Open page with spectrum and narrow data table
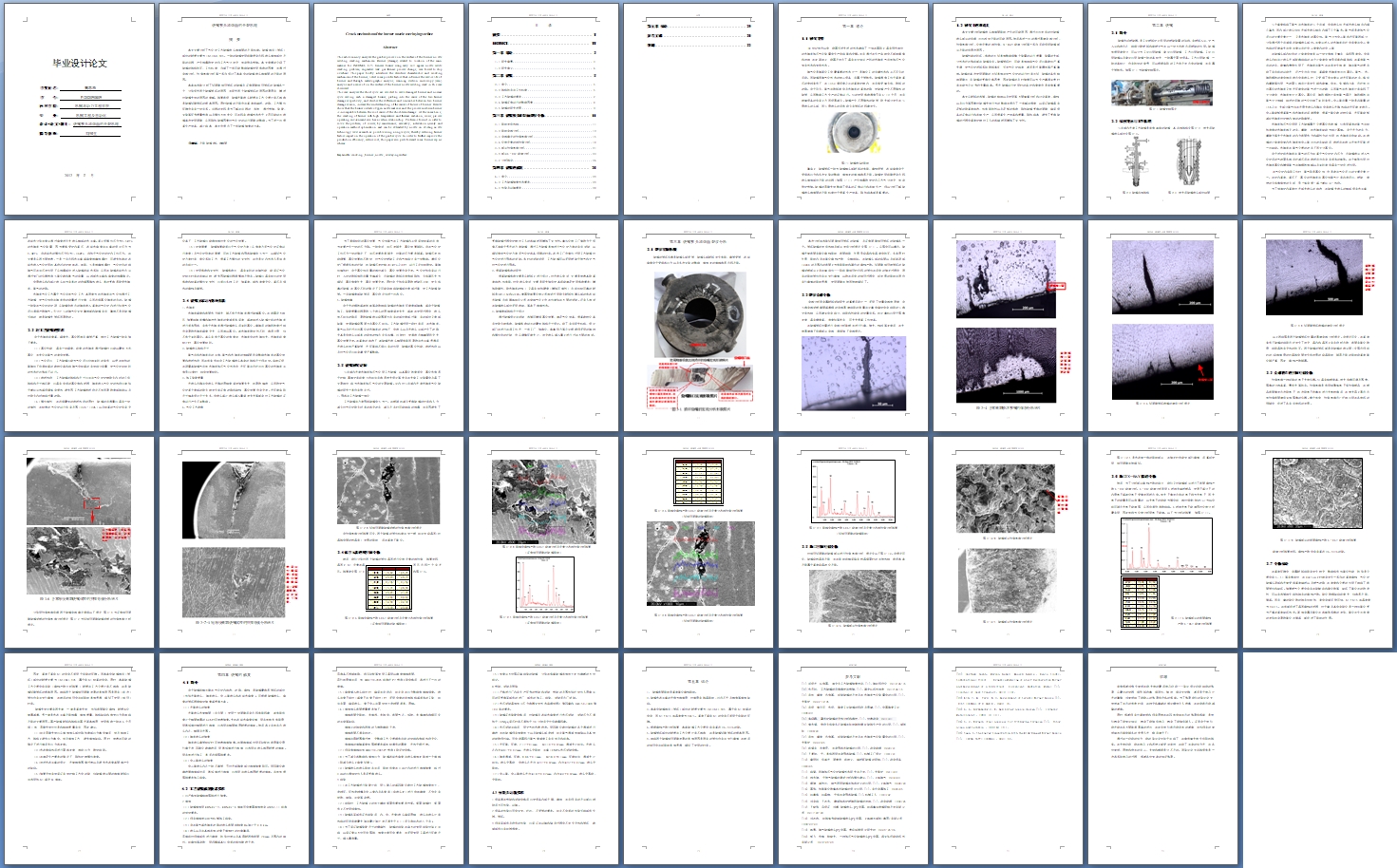 [x=1162, y=541]
